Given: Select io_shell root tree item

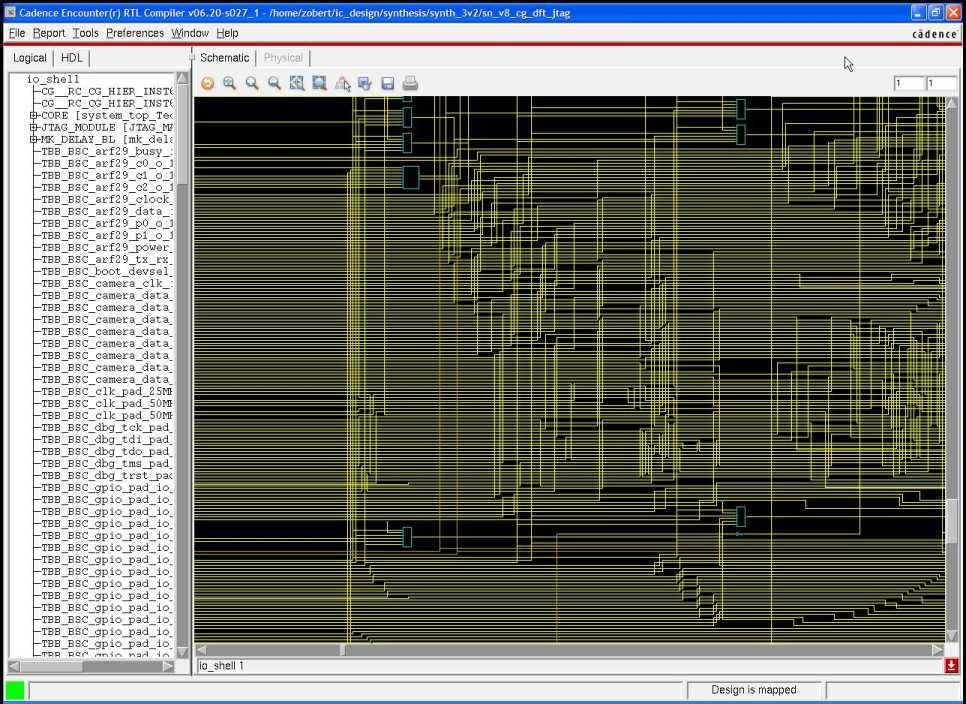Looking at the screenshot, I should pos(53,79).
